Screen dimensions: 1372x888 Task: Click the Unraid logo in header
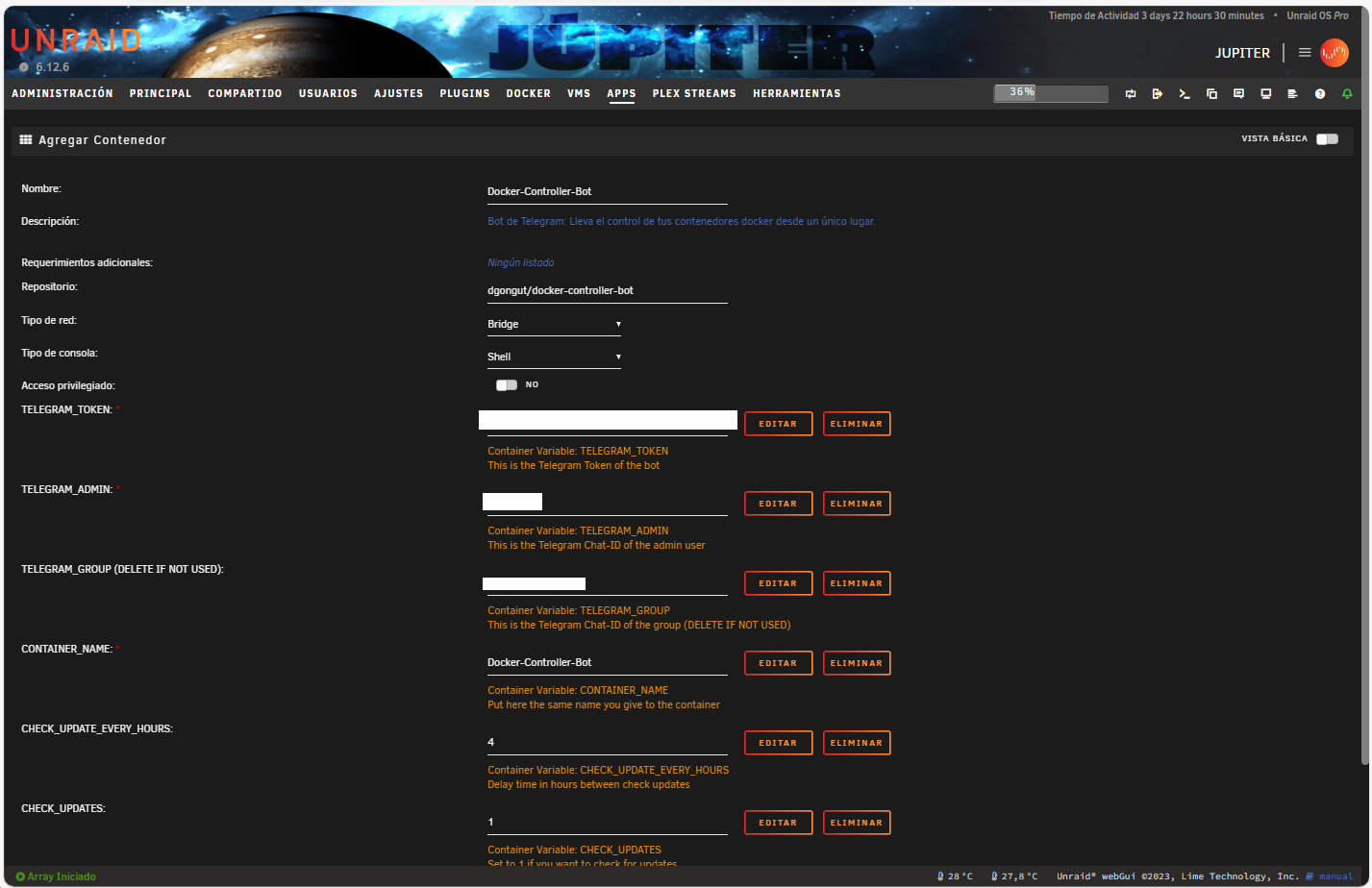(75, 40)
